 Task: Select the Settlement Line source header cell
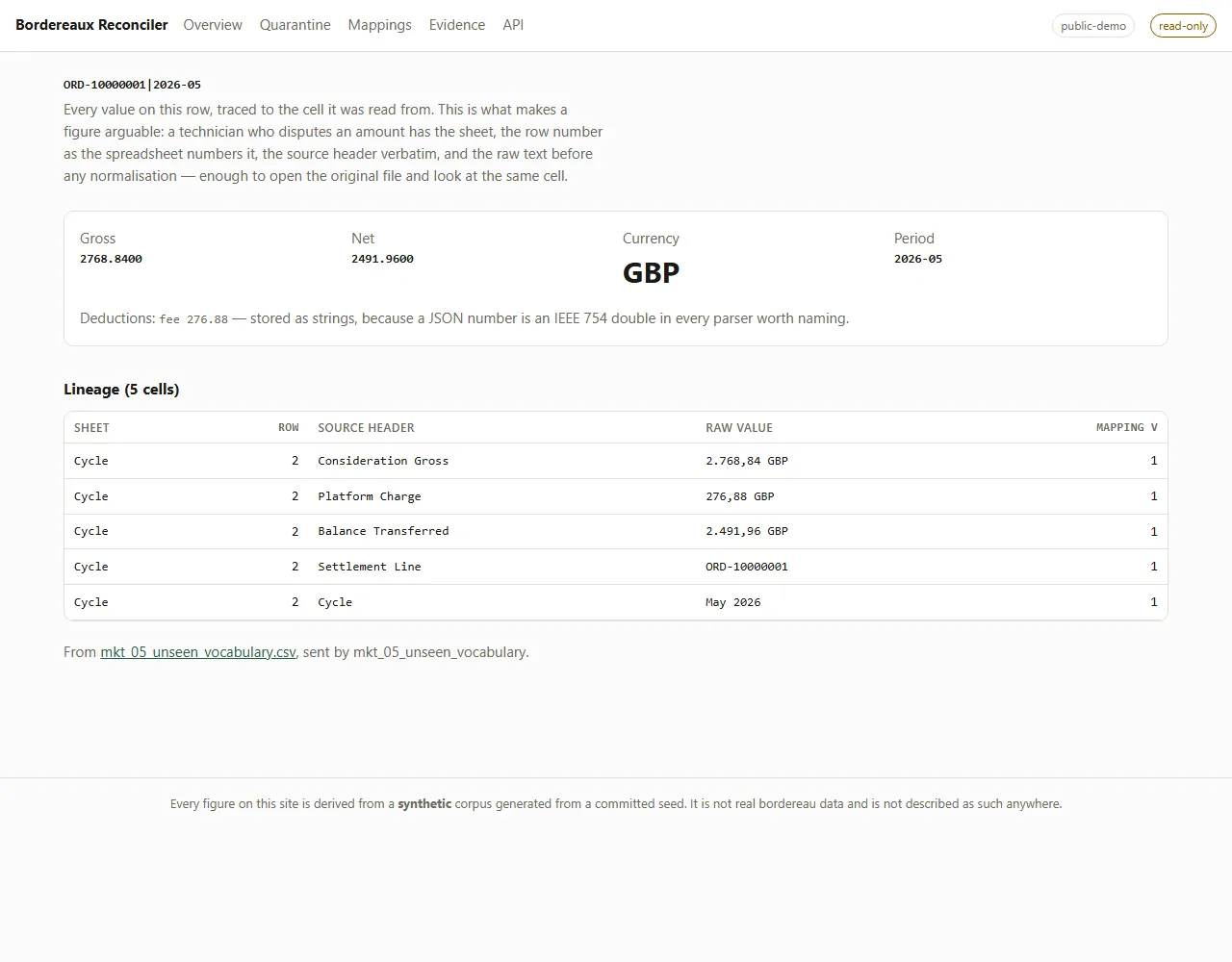point(370,567)
